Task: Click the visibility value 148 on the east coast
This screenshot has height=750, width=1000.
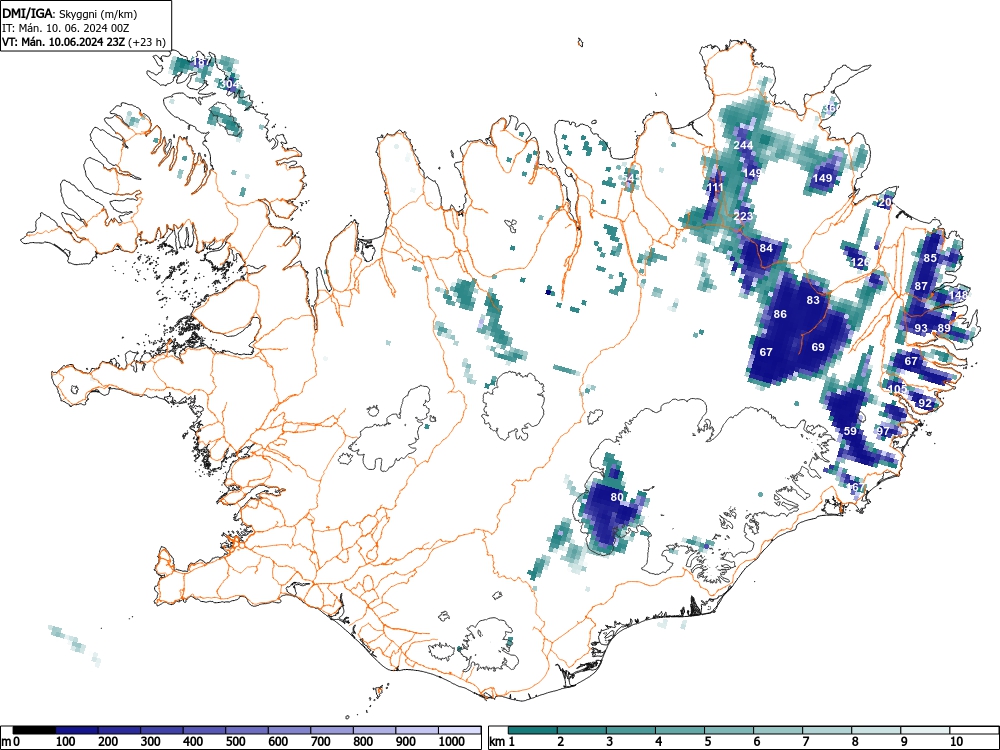Action: pos(959,295)
